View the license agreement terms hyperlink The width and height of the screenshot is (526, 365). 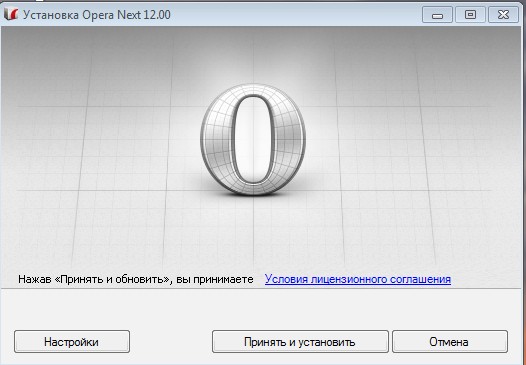[x=358, y=279]
